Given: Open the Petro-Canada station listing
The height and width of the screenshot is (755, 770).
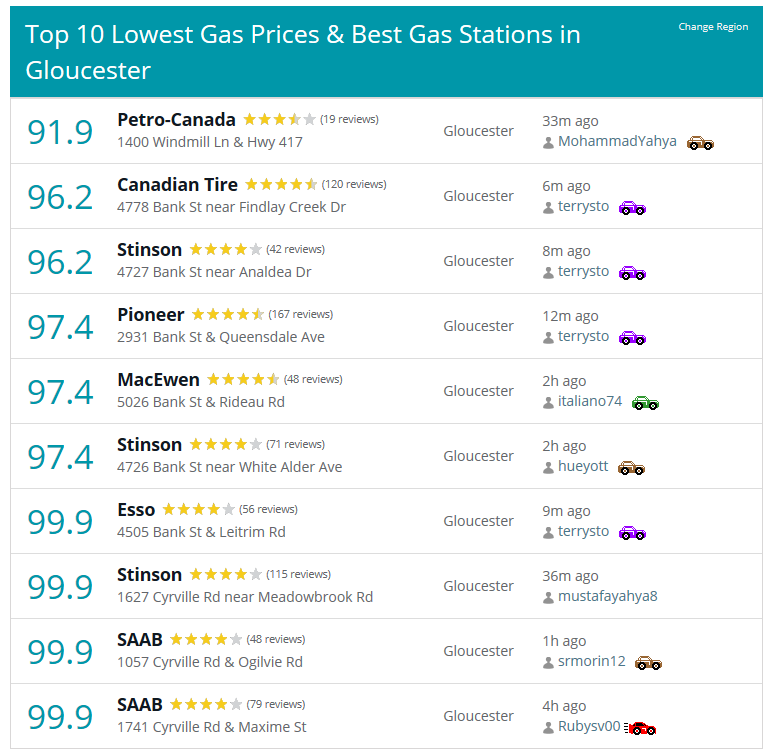Looking at the screenshot, I should 176,119.
